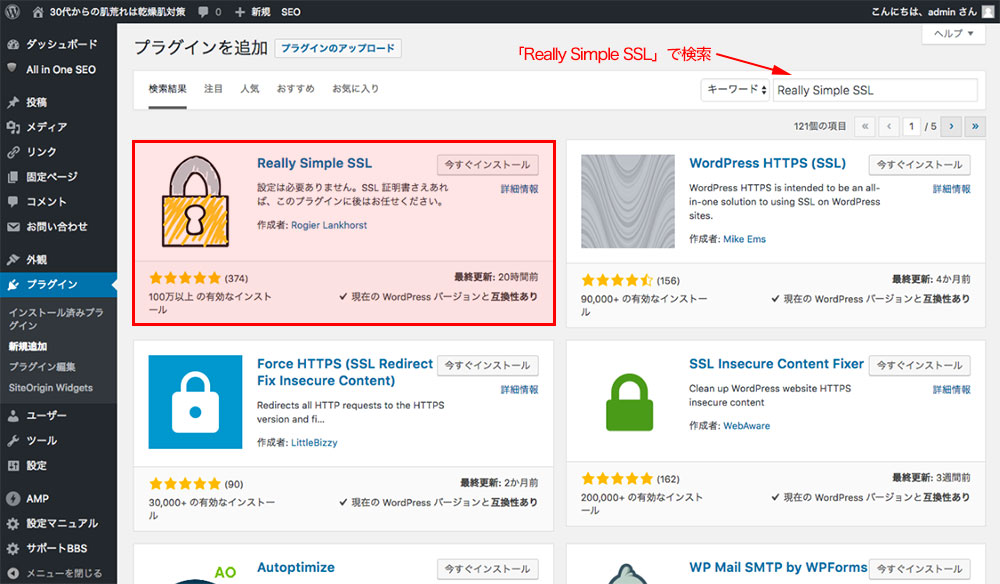1000x584 pixels.
Task: Install WP Mail SMTP by WPForms now
Action: point(920,569)
